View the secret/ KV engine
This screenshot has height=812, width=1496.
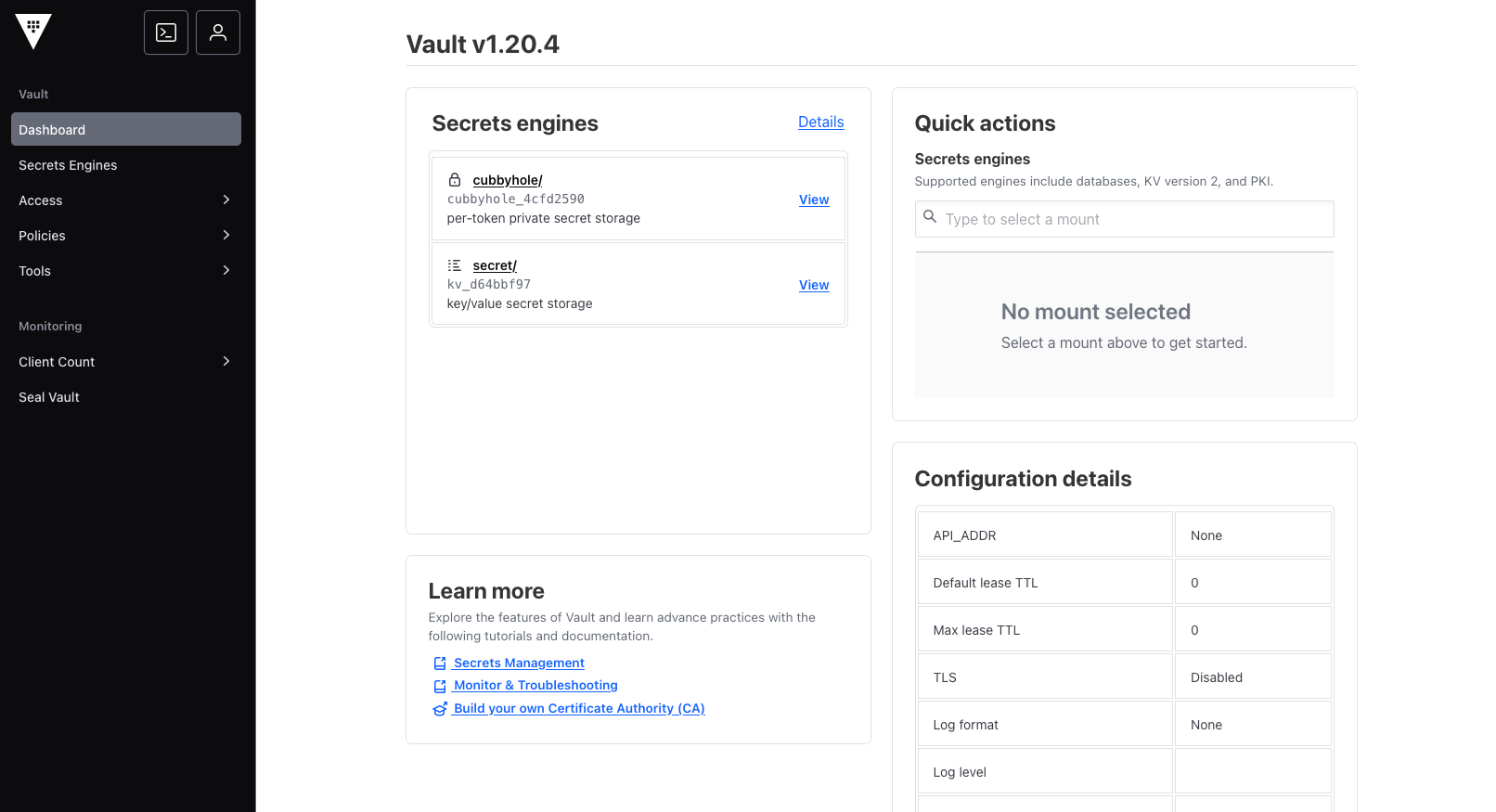(x=814, y=285)
